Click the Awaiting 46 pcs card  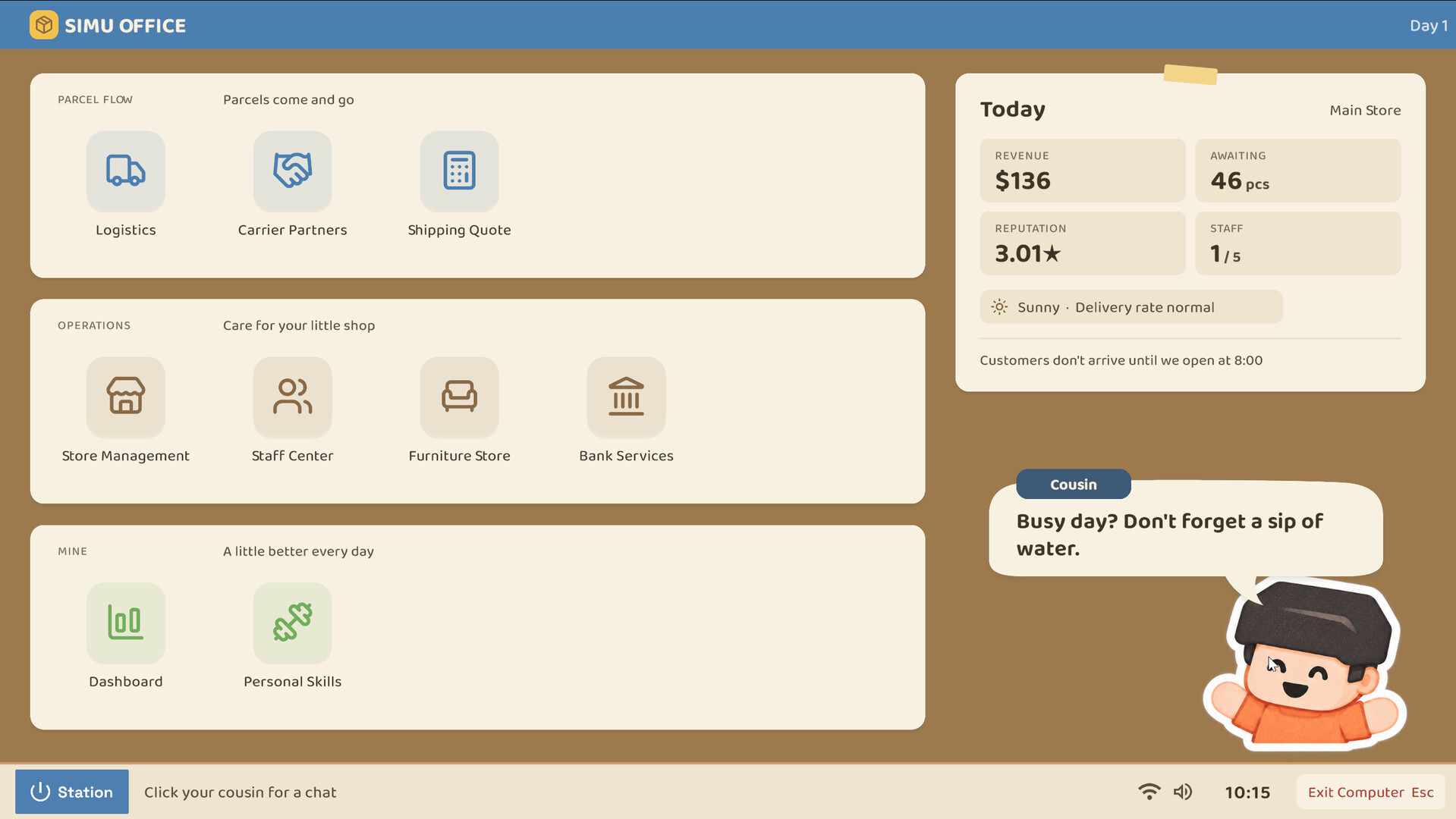[1298, 171]
